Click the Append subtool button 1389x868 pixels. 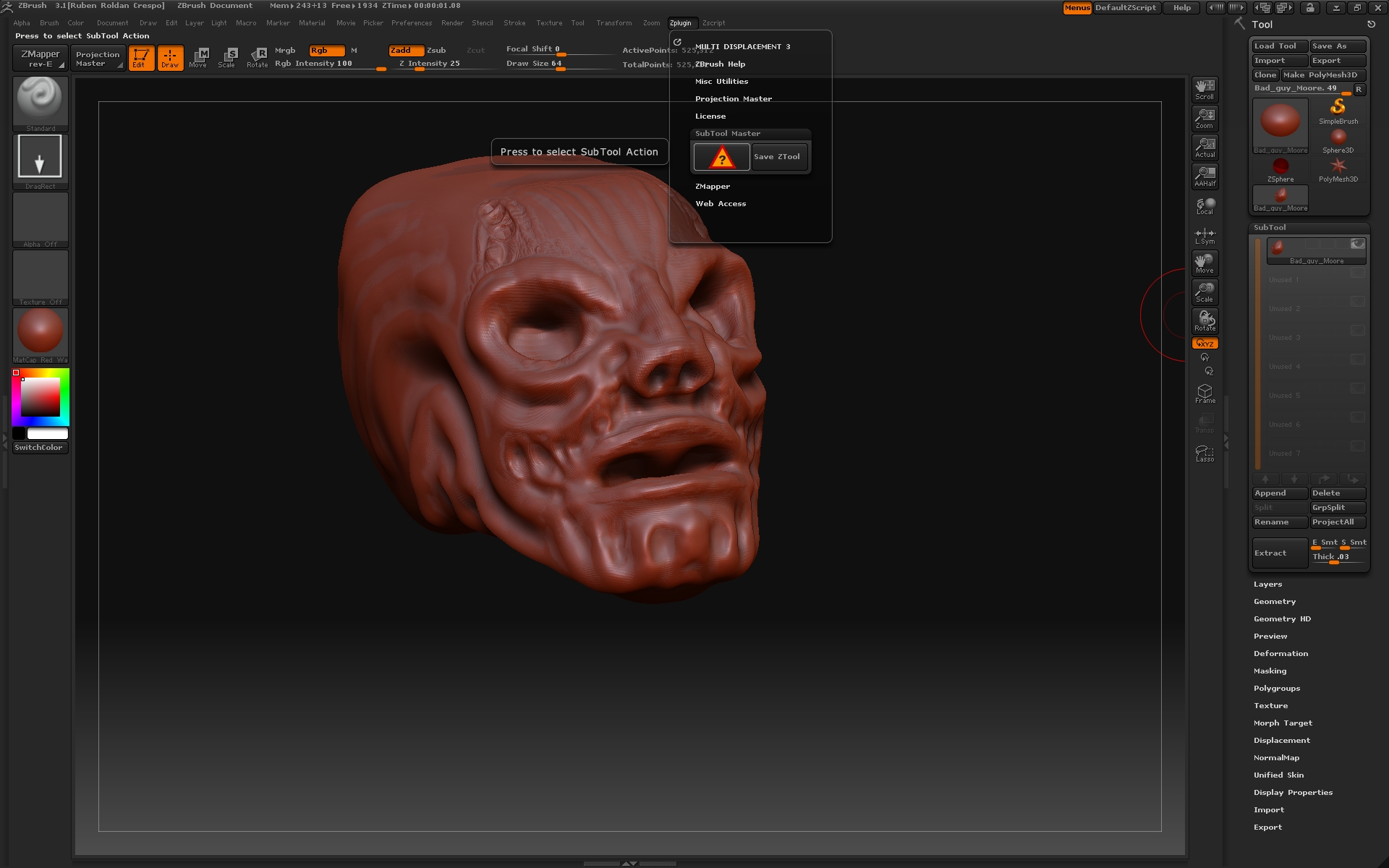pyautogui.click(x=1280, y=493)
